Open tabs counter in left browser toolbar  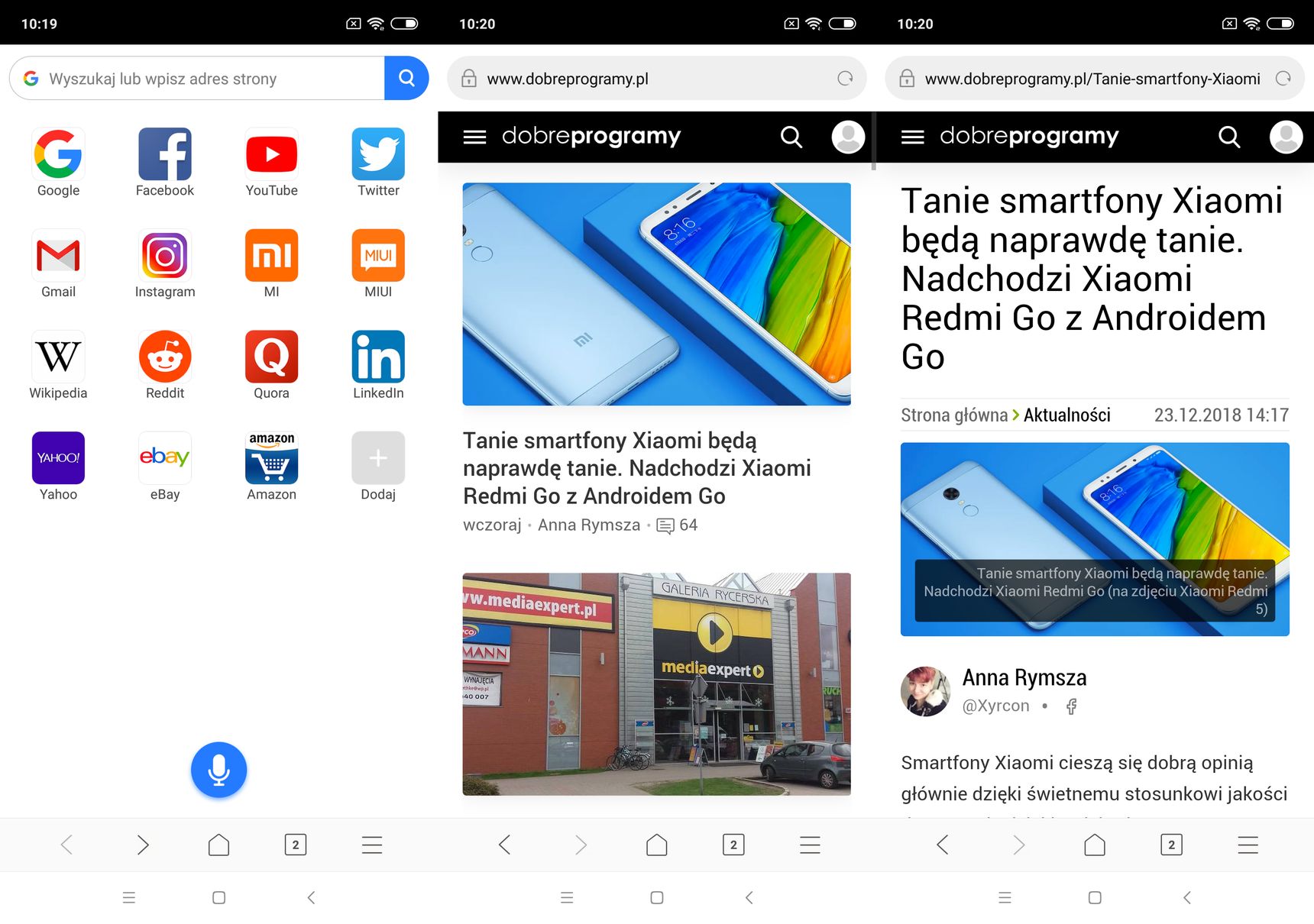[x=296, y=845]
